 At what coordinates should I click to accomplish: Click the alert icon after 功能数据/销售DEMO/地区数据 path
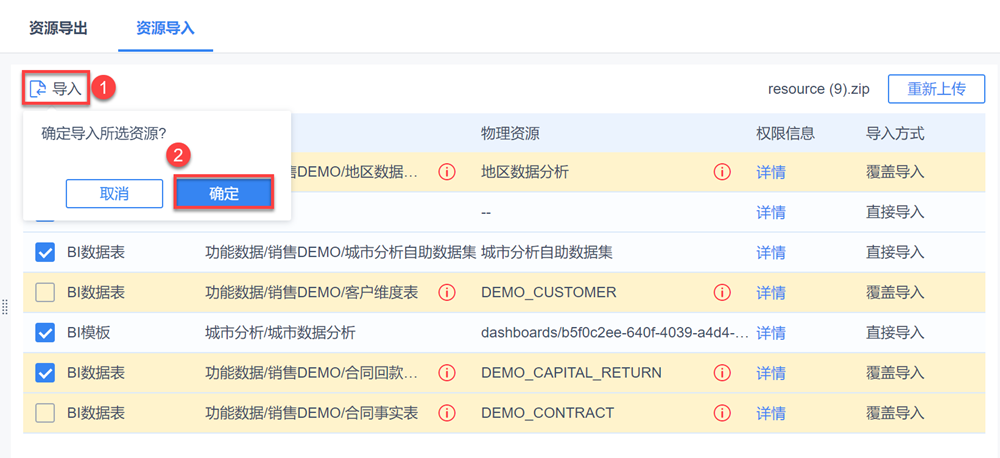coord(447,172)
